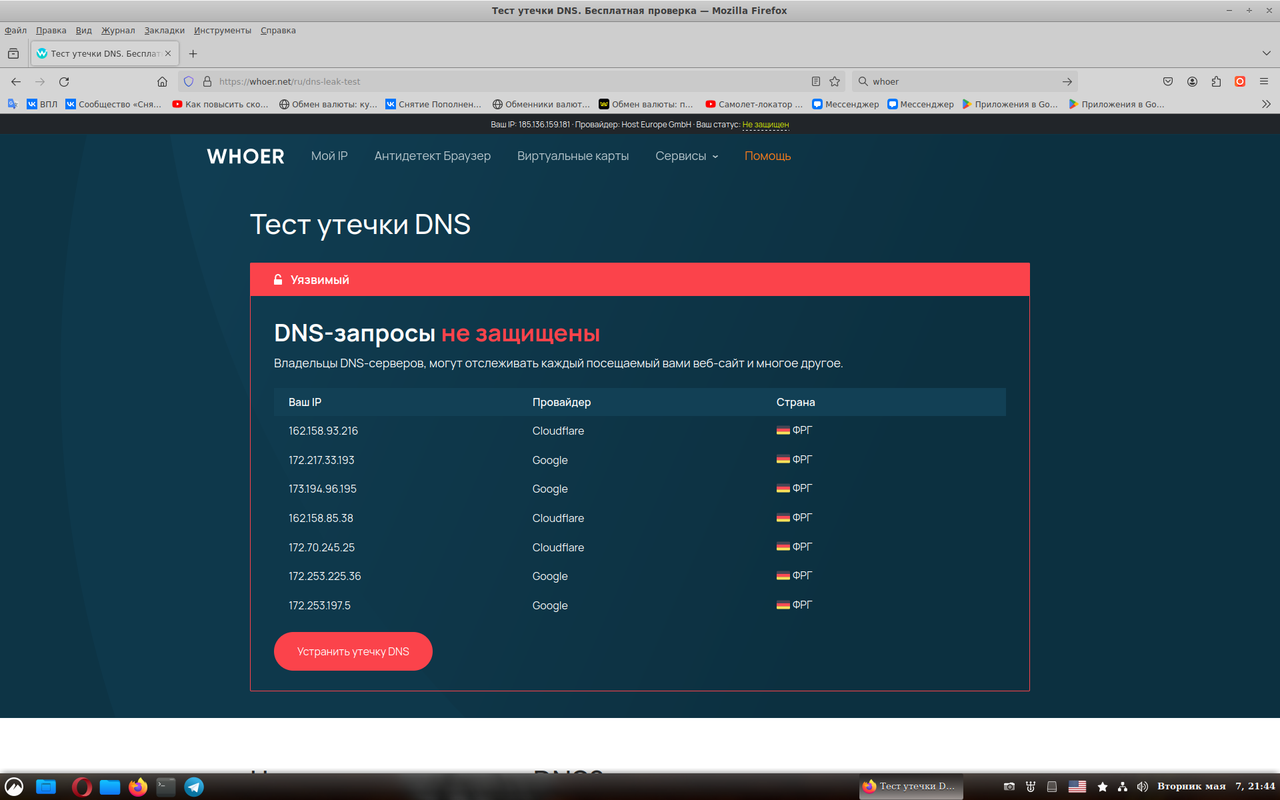The image size is (1280, 800).
Task: Open the extensions puzzle menu
Action: pos(1216,82)
